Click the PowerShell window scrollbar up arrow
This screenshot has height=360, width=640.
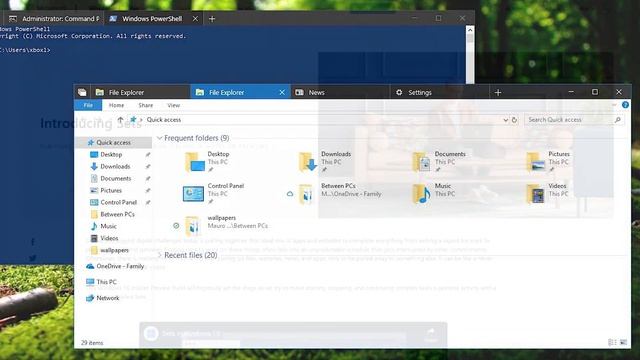point(470,30)
